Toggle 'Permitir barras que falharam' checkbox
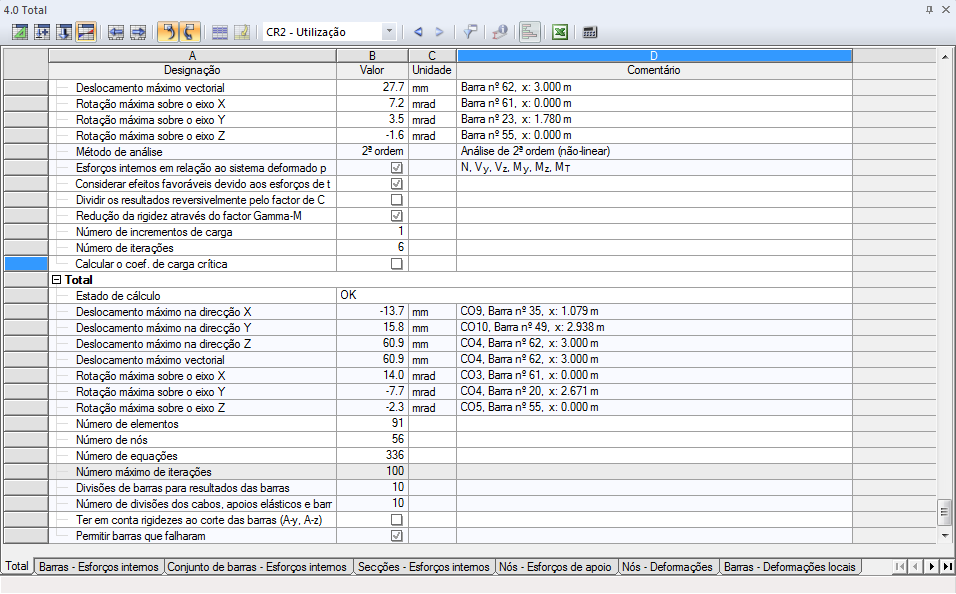Screen dimensions: 956x594 (x=396, y=535)
